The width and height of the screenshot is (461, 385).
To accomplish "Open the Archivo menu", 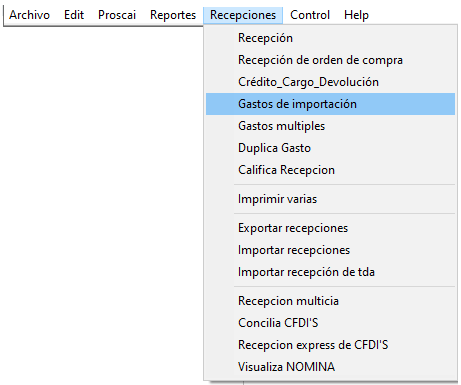I will coord(29,15).
